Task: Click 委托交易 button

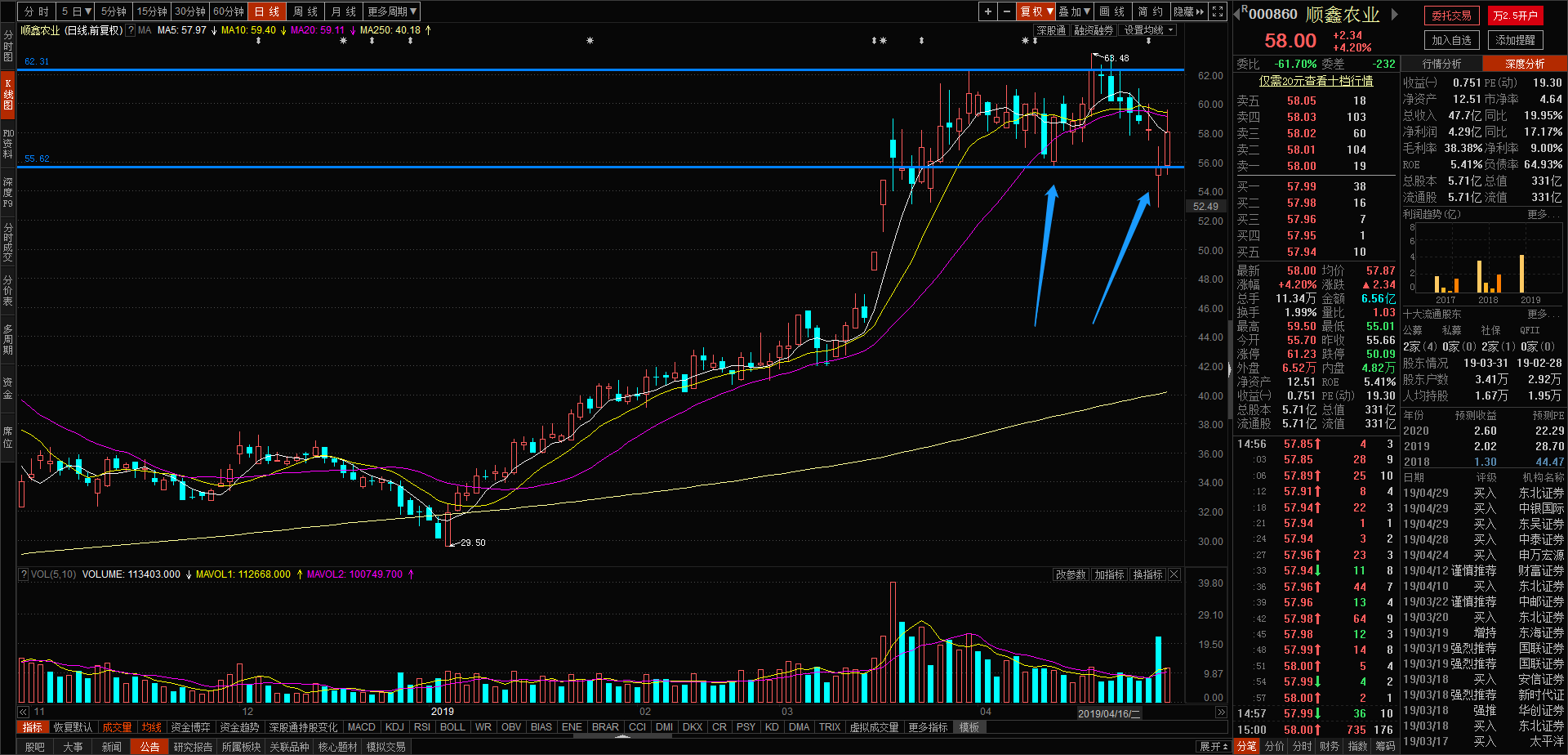Action: click(x=1451, y=16)
